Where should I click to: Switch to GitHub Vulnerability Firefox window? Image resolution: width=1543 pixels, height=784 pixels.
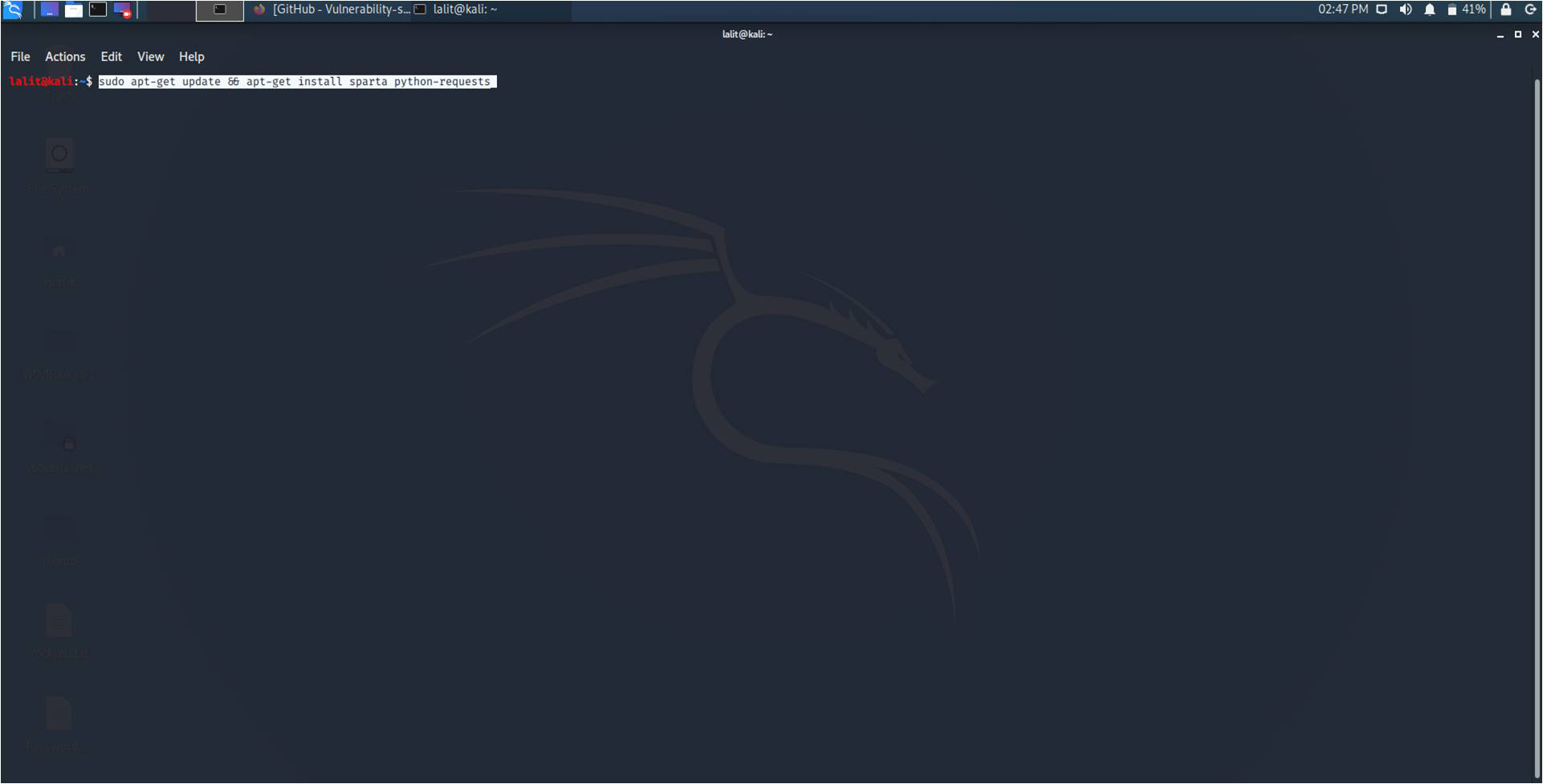click(332, 10)
